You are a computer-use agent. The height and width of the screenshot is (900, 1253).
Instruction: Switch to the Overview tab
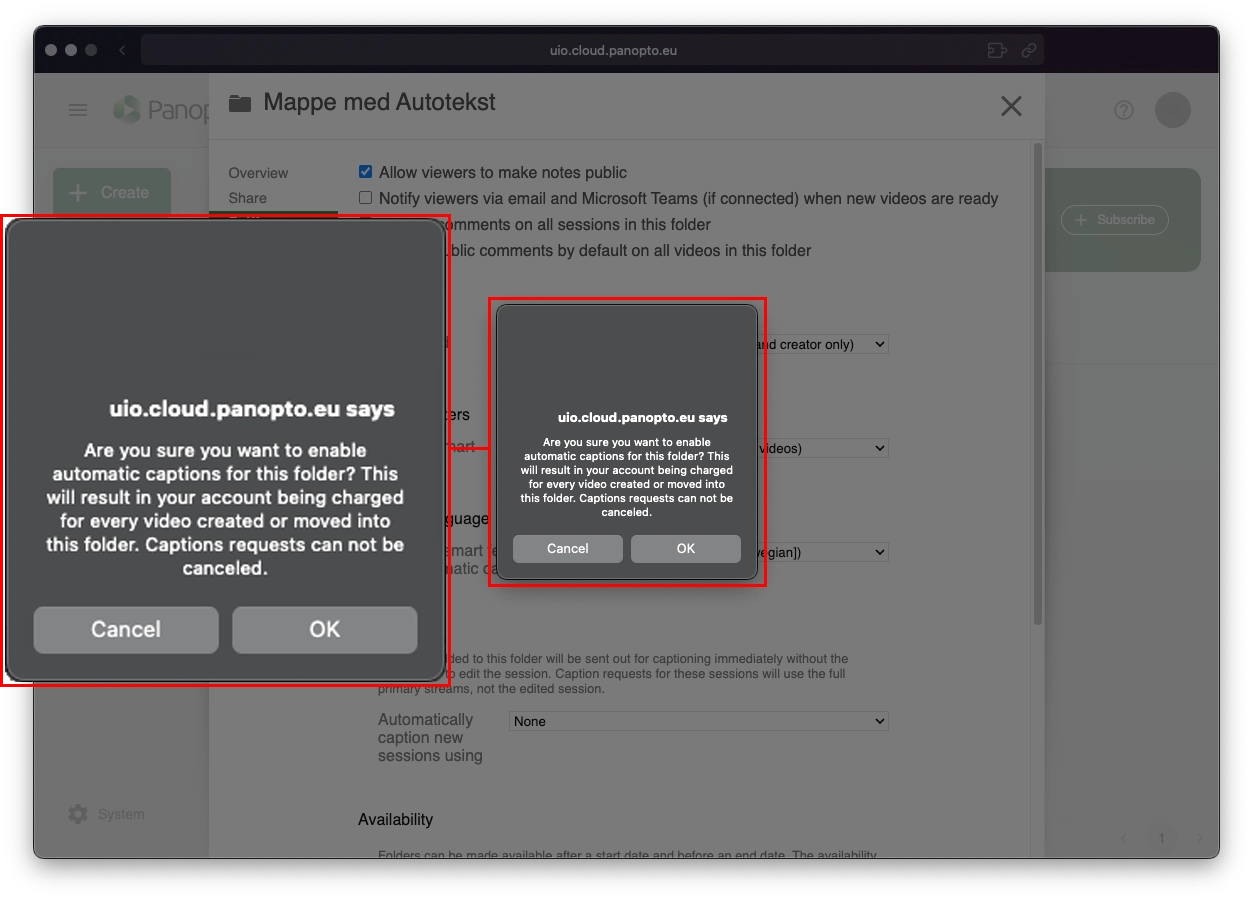click(x=258, y=173)
